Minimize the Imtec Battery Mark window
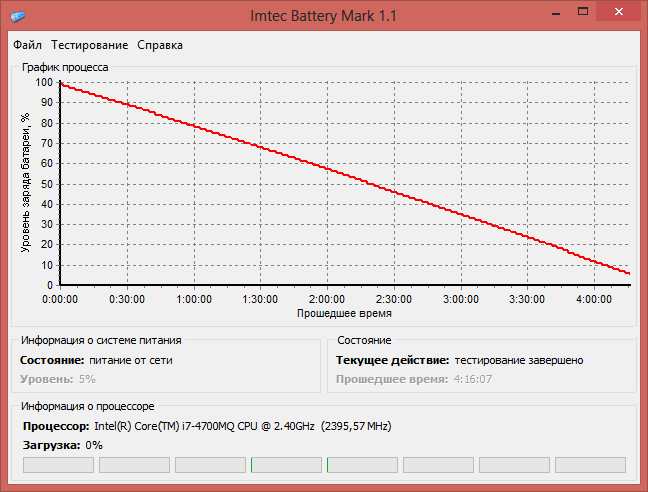 tap(556, 13)
